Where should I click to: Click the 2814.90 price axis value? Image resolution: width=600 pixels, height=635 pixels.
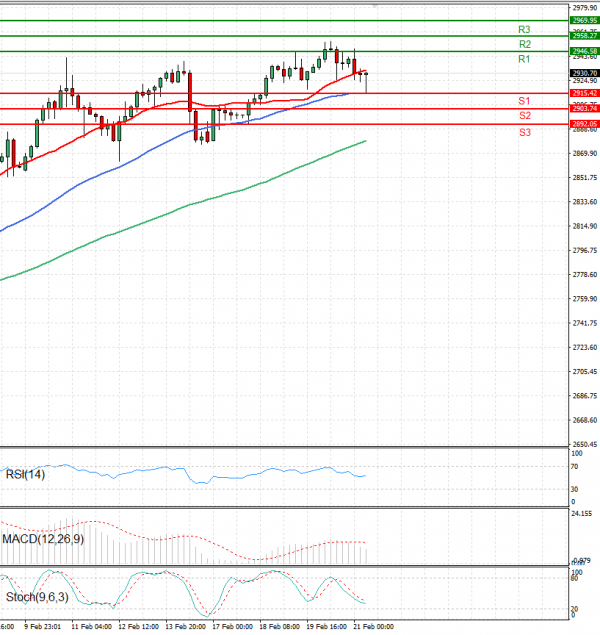[585, 226]
